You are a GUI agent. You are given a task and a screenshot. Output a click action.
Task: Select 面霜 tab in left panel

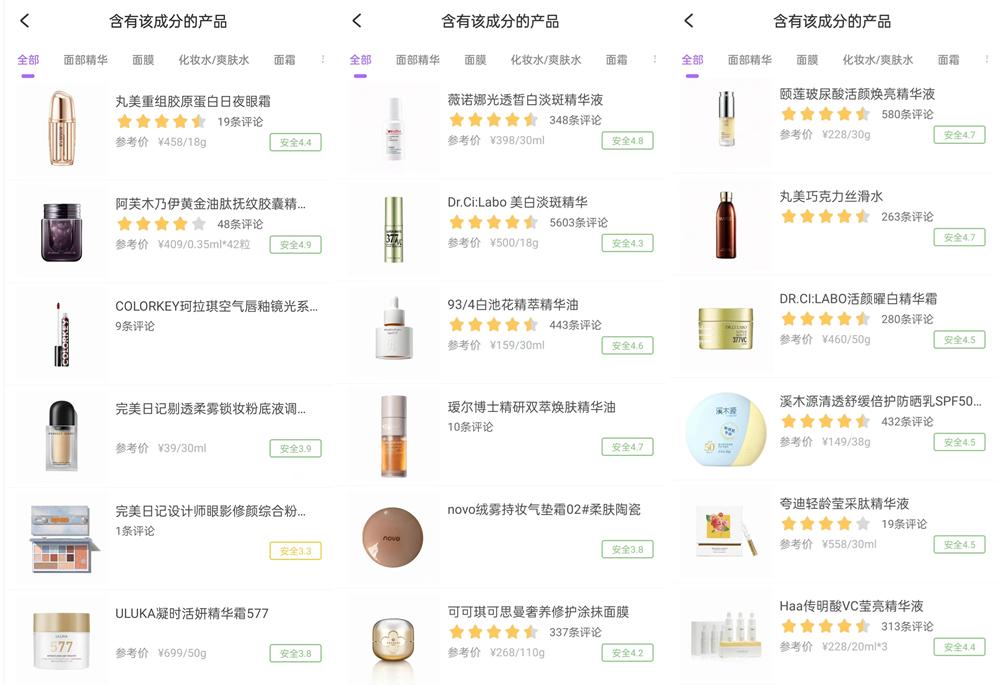284,60
